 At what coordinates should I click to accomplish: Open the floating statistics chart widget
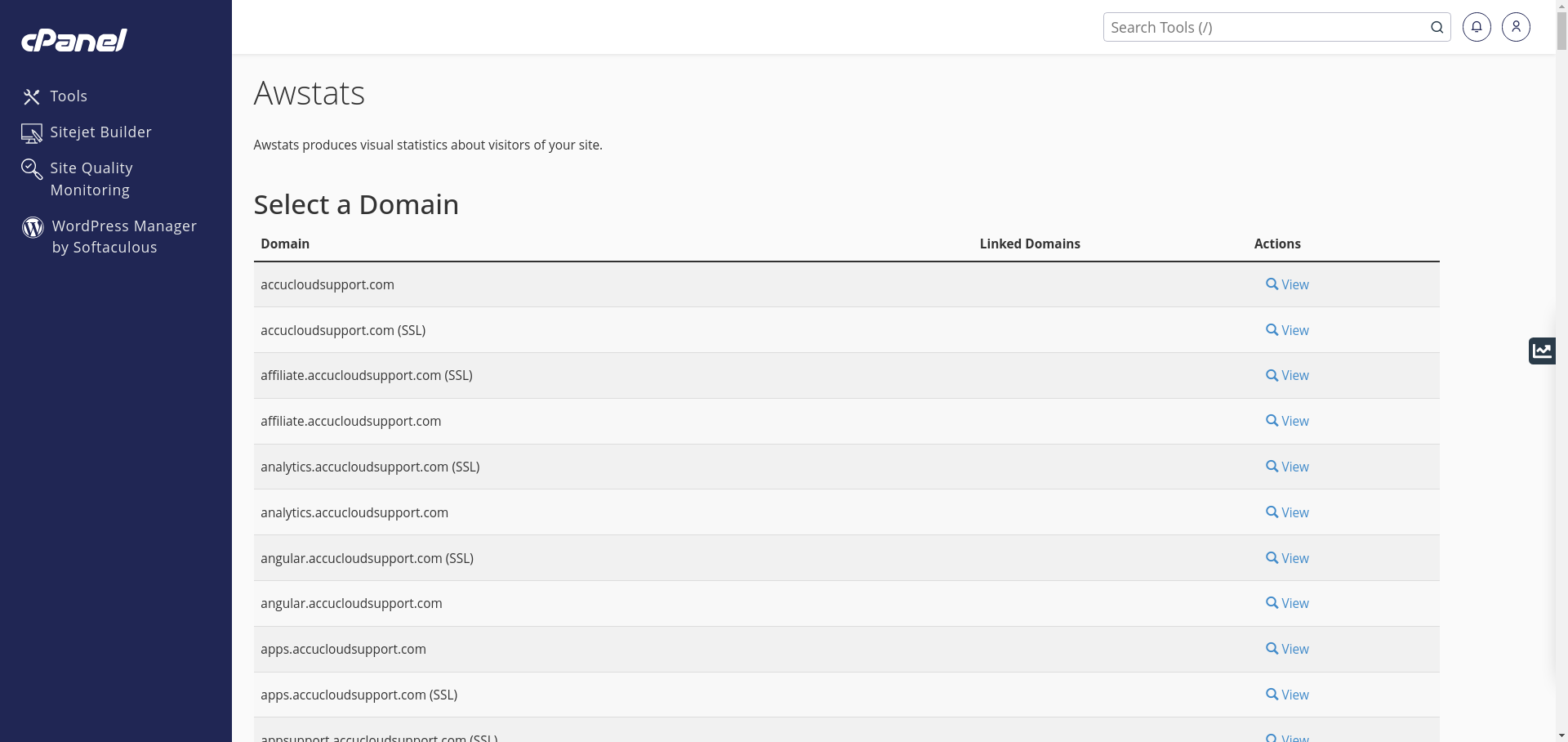pyautogui.click(x=1542, y=351)
